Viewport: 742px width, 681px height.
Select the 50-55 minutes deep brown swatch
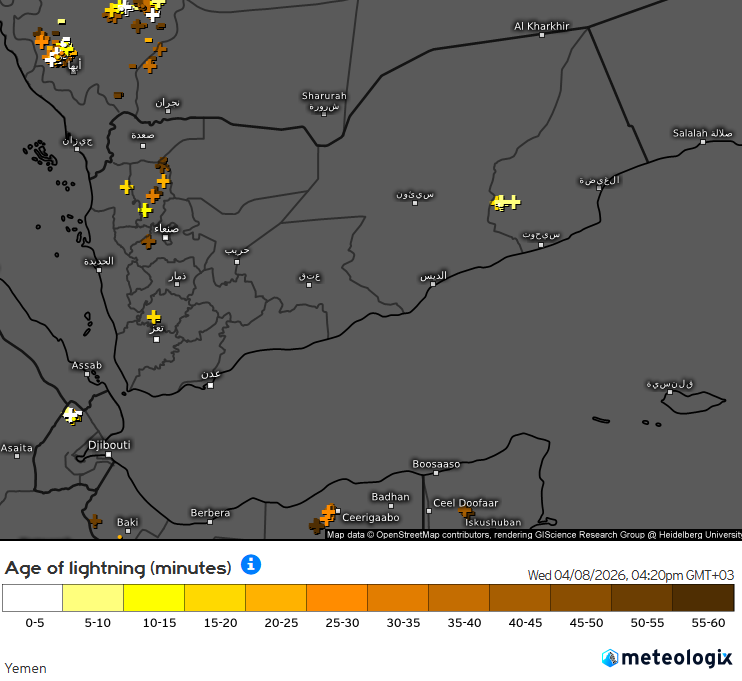(x=643, y=598)
